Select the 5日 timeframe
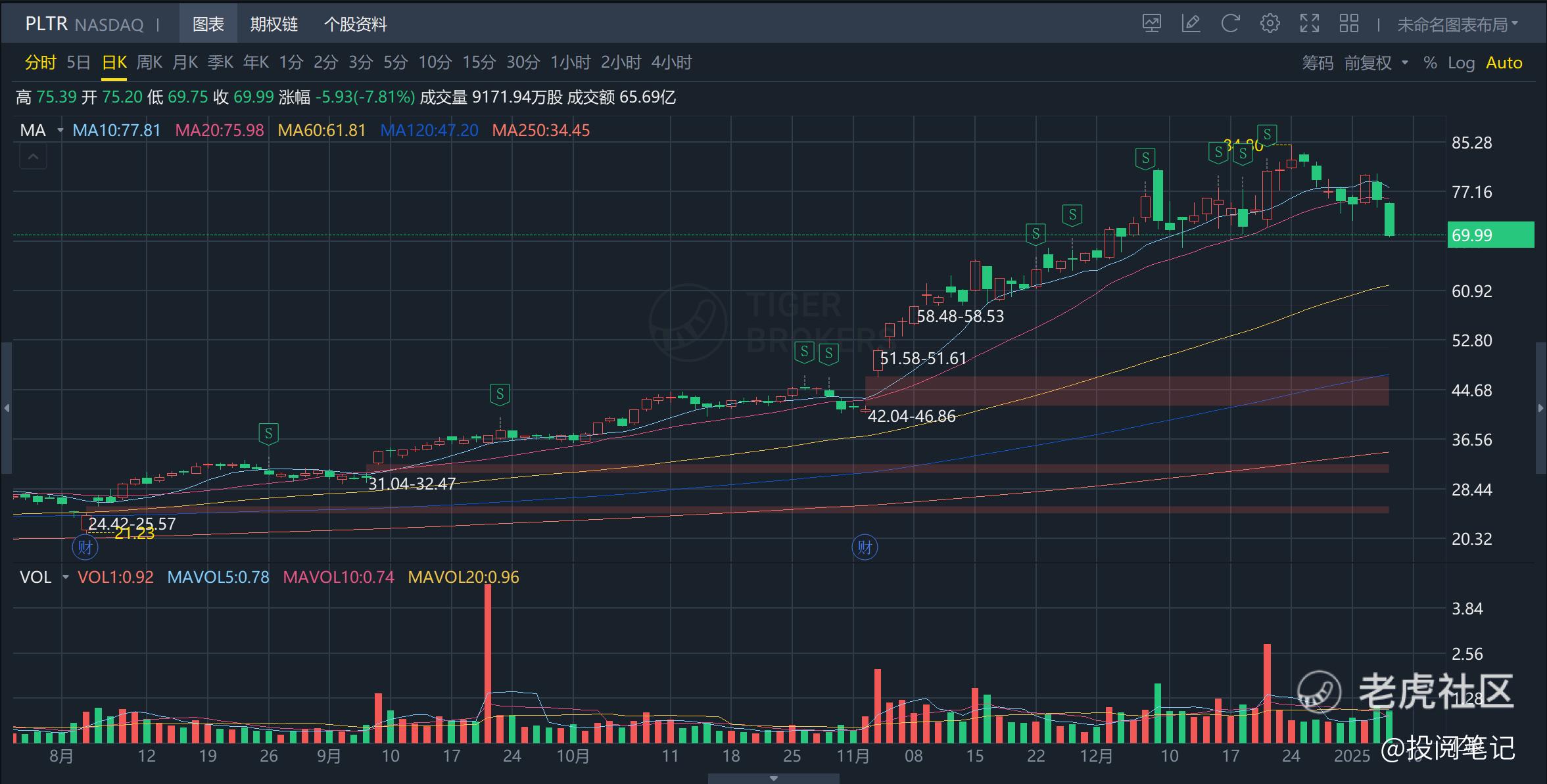The height and width of the screenshot is (784, 1547). [x=78, y=62]
